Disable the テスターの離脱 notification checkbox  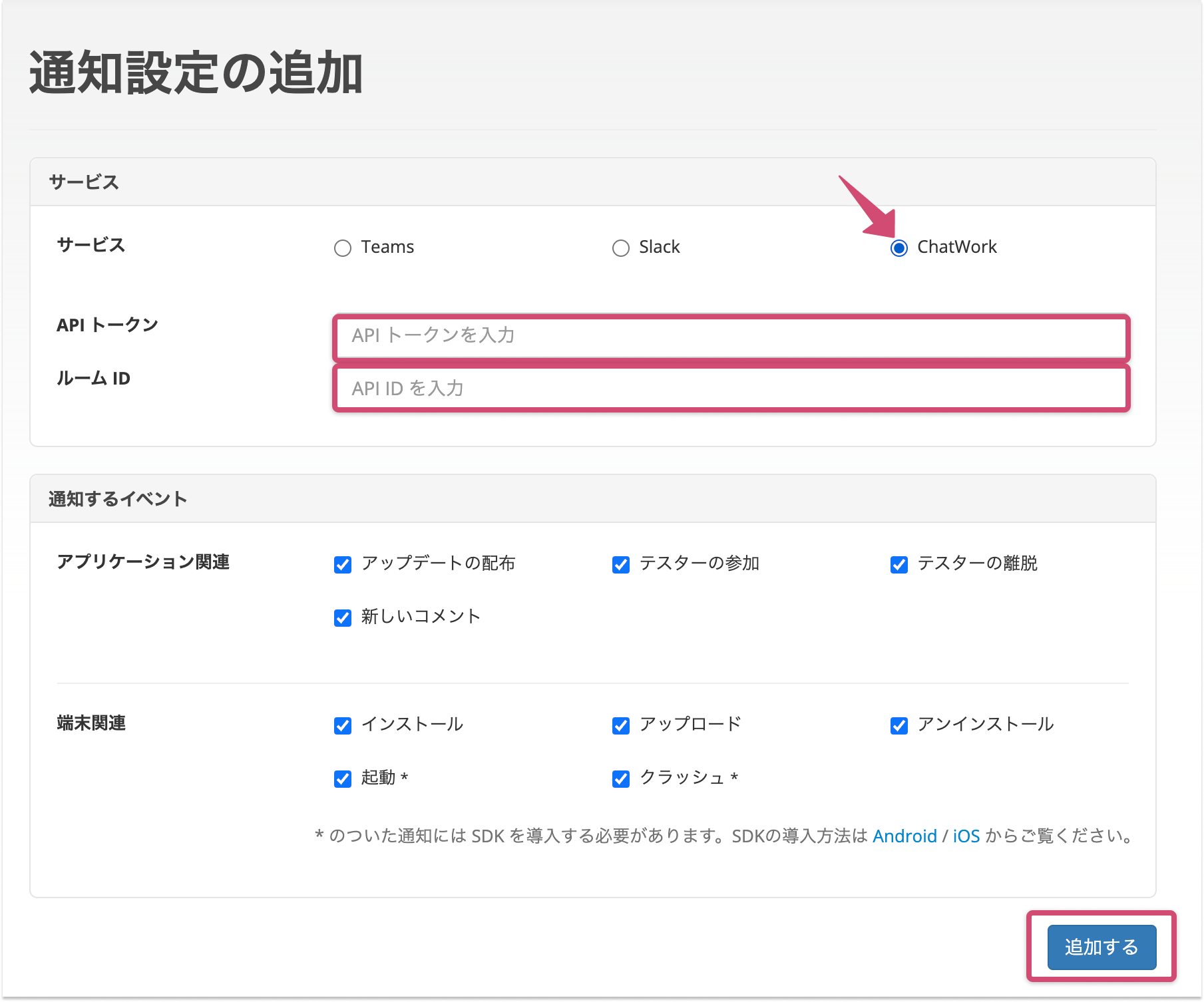click(x=899, y=565)
